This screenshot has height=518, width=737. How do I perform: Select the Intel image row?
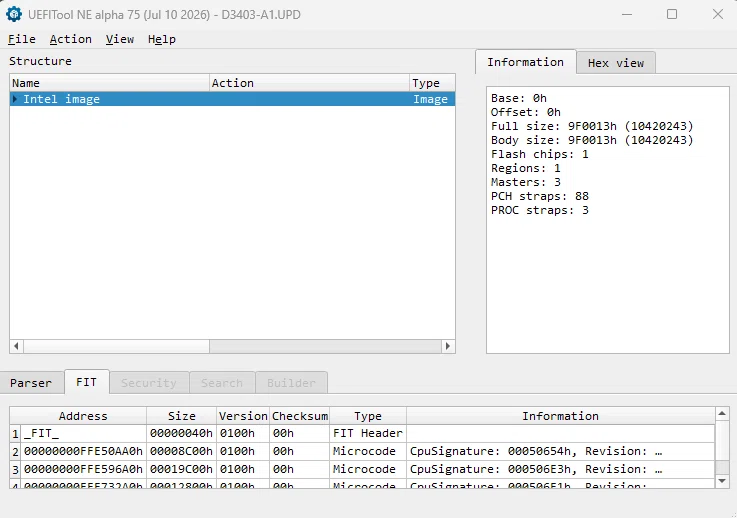coord(232,99)
